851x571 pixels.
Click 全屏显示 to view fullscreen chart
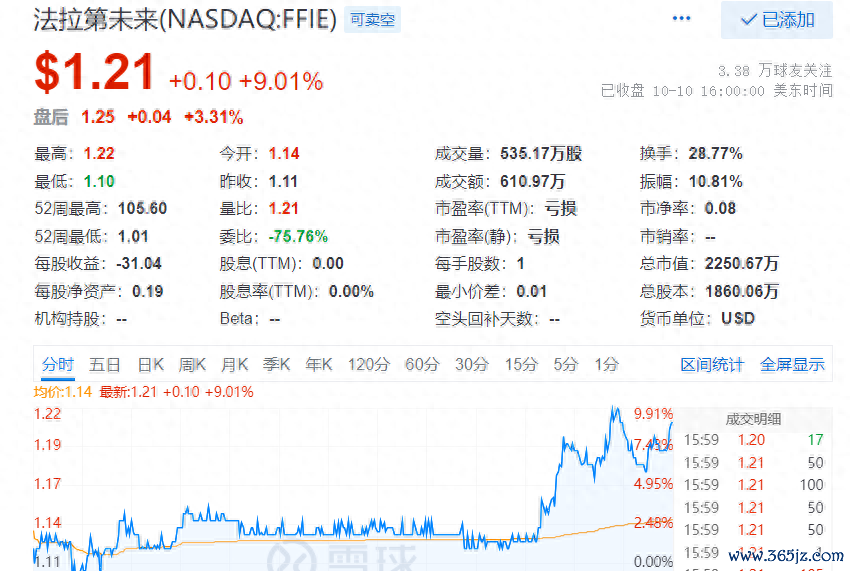pyautogui.click(x=792, y=365)
